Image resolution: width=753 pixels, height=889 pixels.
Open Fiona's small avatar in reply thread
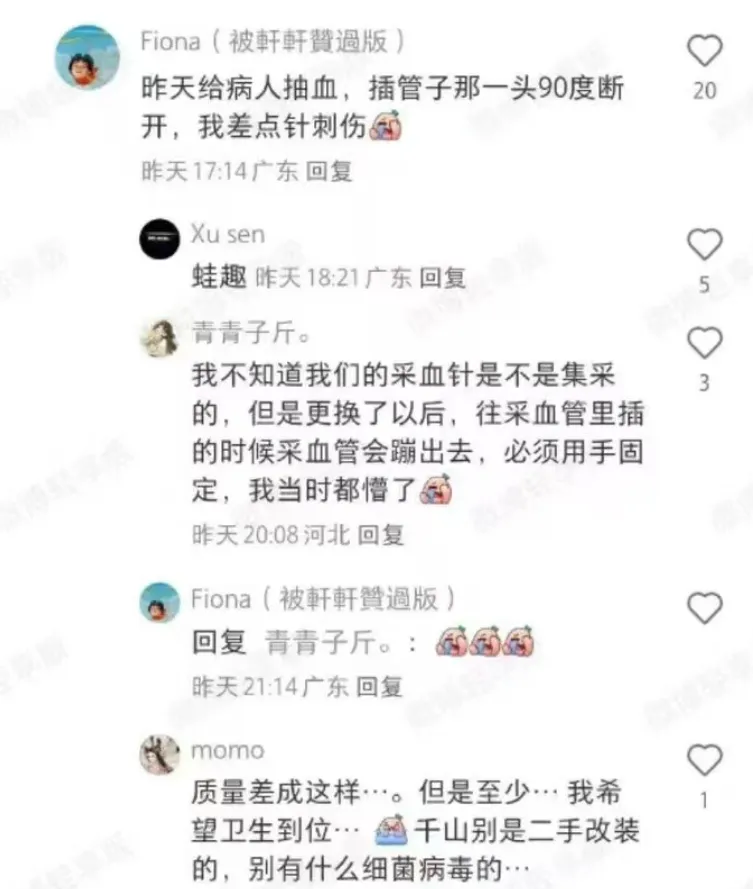[159, 602]
